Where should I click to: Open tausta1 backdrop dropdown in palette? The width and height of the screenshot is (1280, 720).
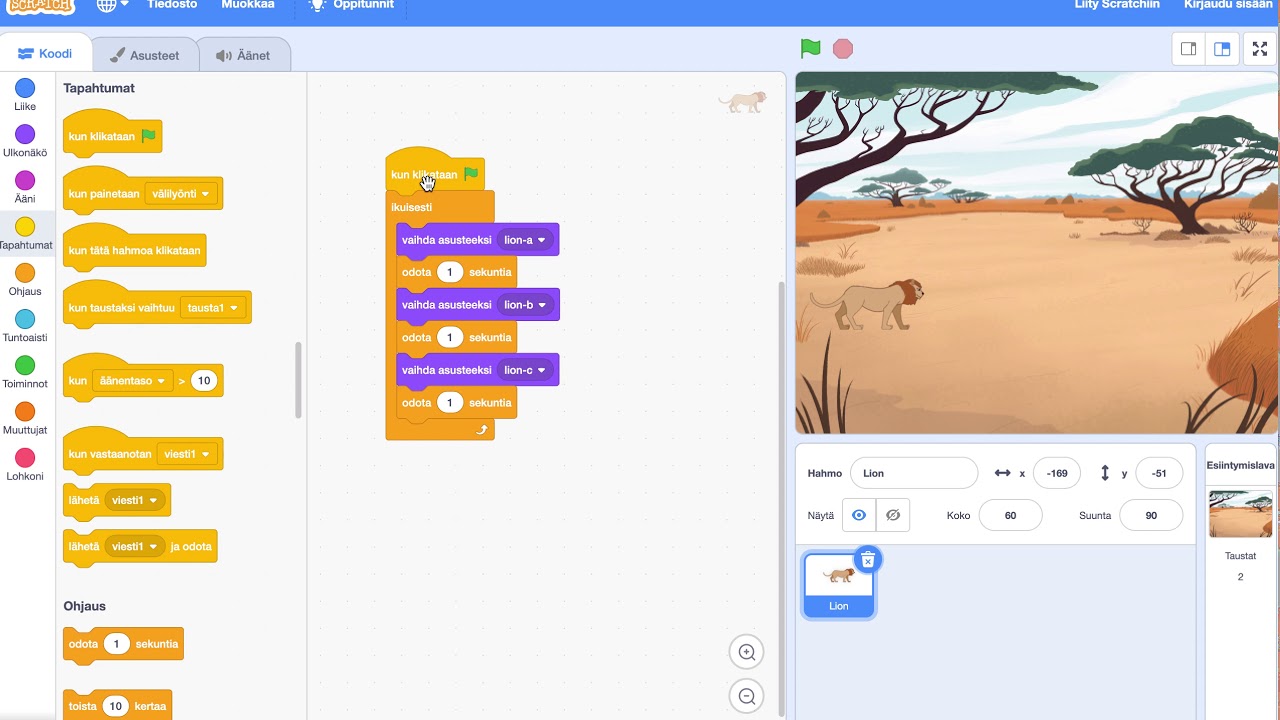tap(213, 307)
